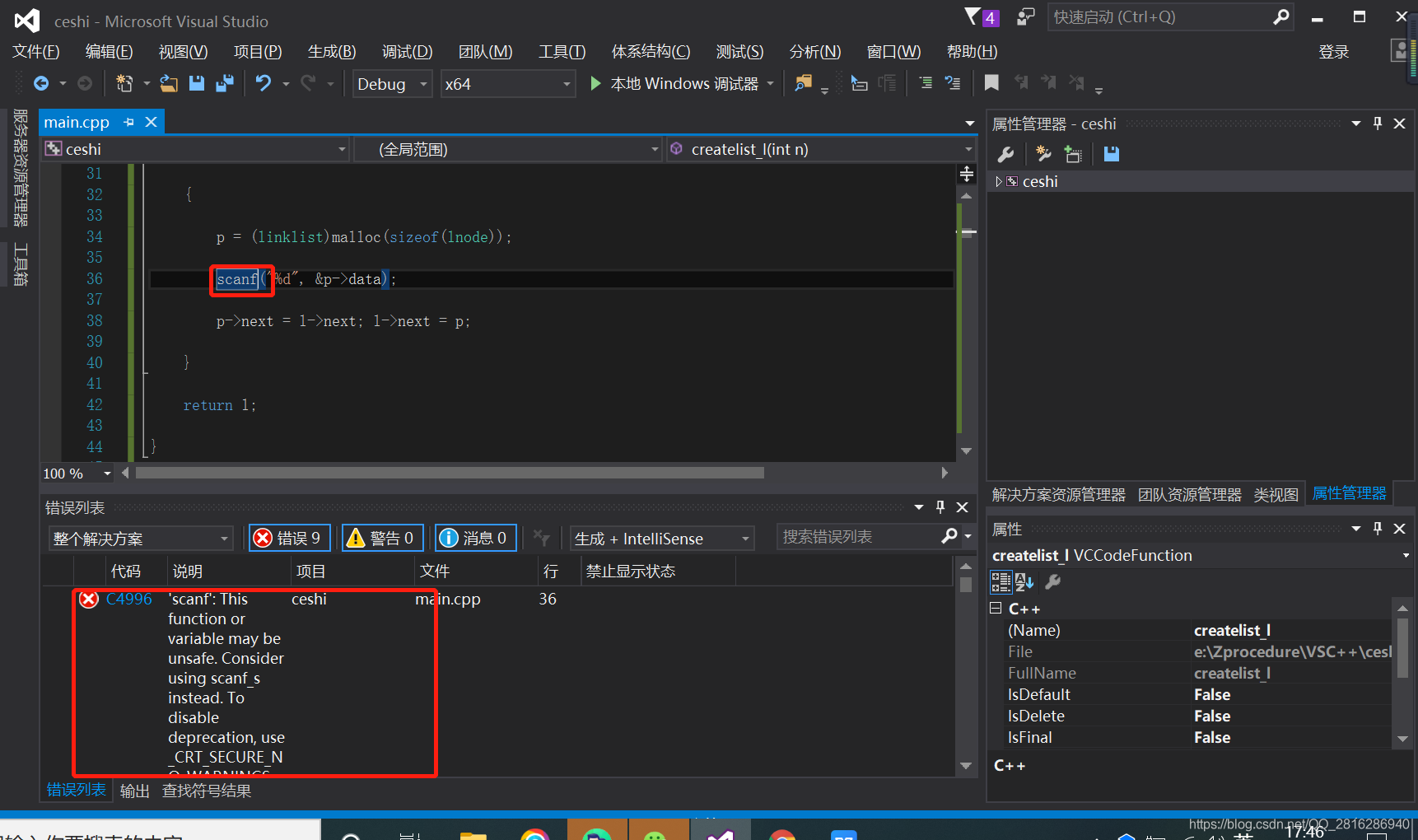Open properties wrench in Property Manager toolbar

[1005, 154]
